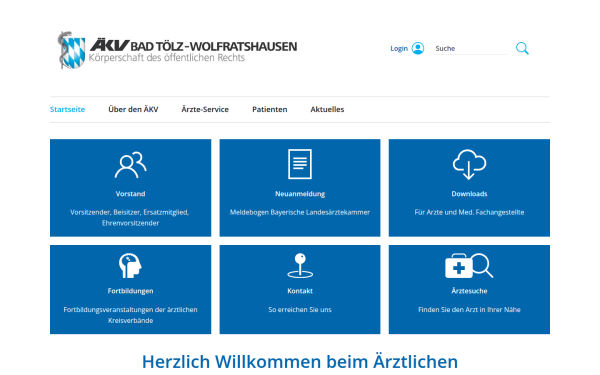Screen dimensions: 600x375
Task: Click the Fortbildungen head icon
Action: pyautogui.click(x=130, y=265)
